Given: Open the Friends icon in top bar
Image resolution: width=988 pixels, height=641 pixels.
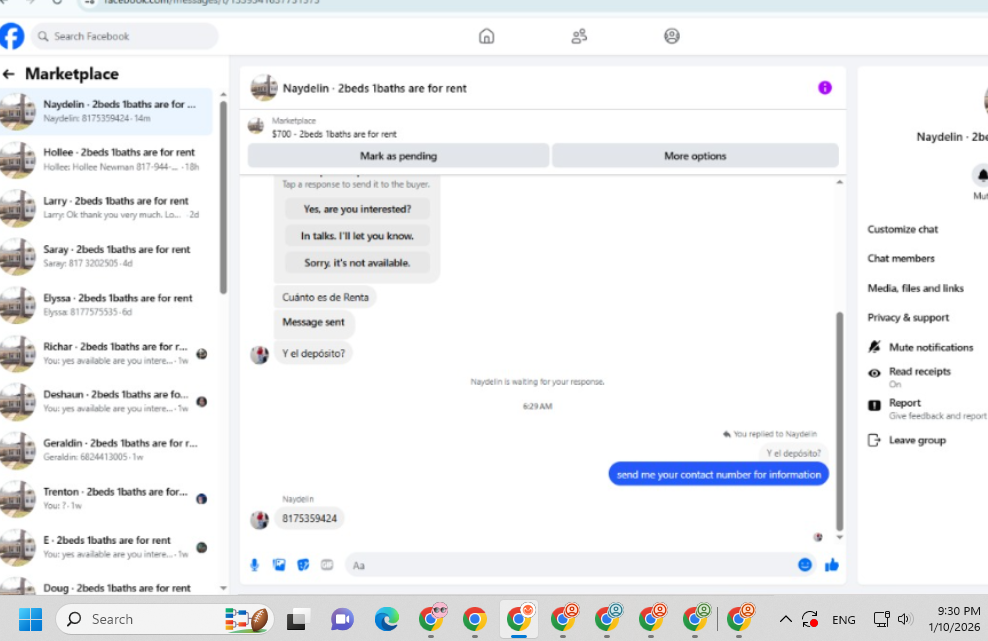Looking at the screenshot, I should point(579,36).
